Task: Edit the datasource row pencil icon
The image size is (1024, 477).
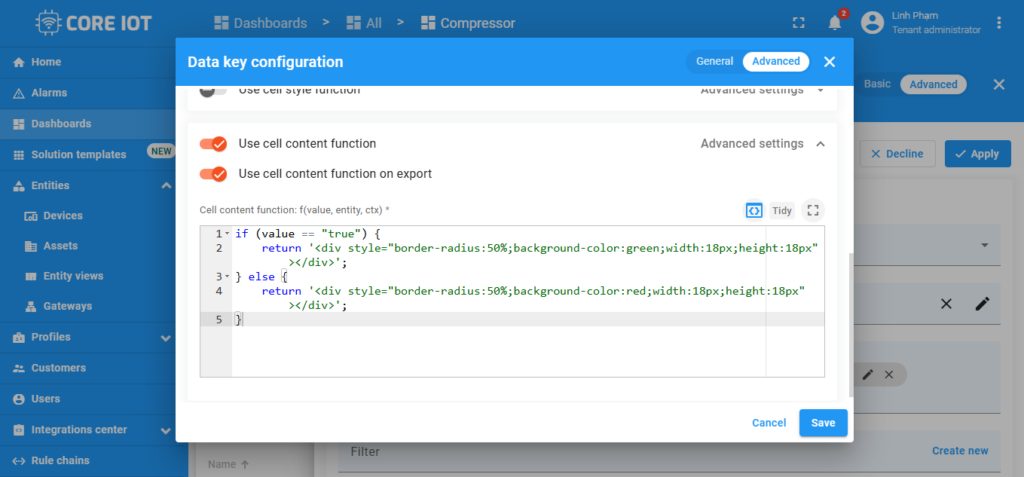Action: [x=982, y=304]
